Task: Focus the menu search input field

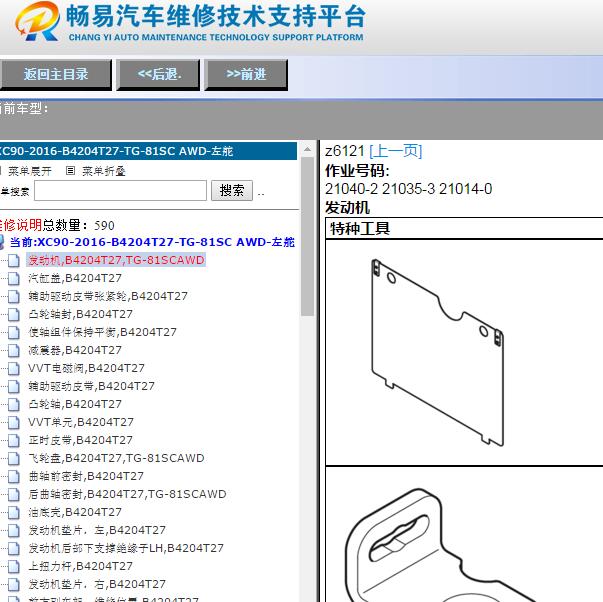Action: [120, 190]
